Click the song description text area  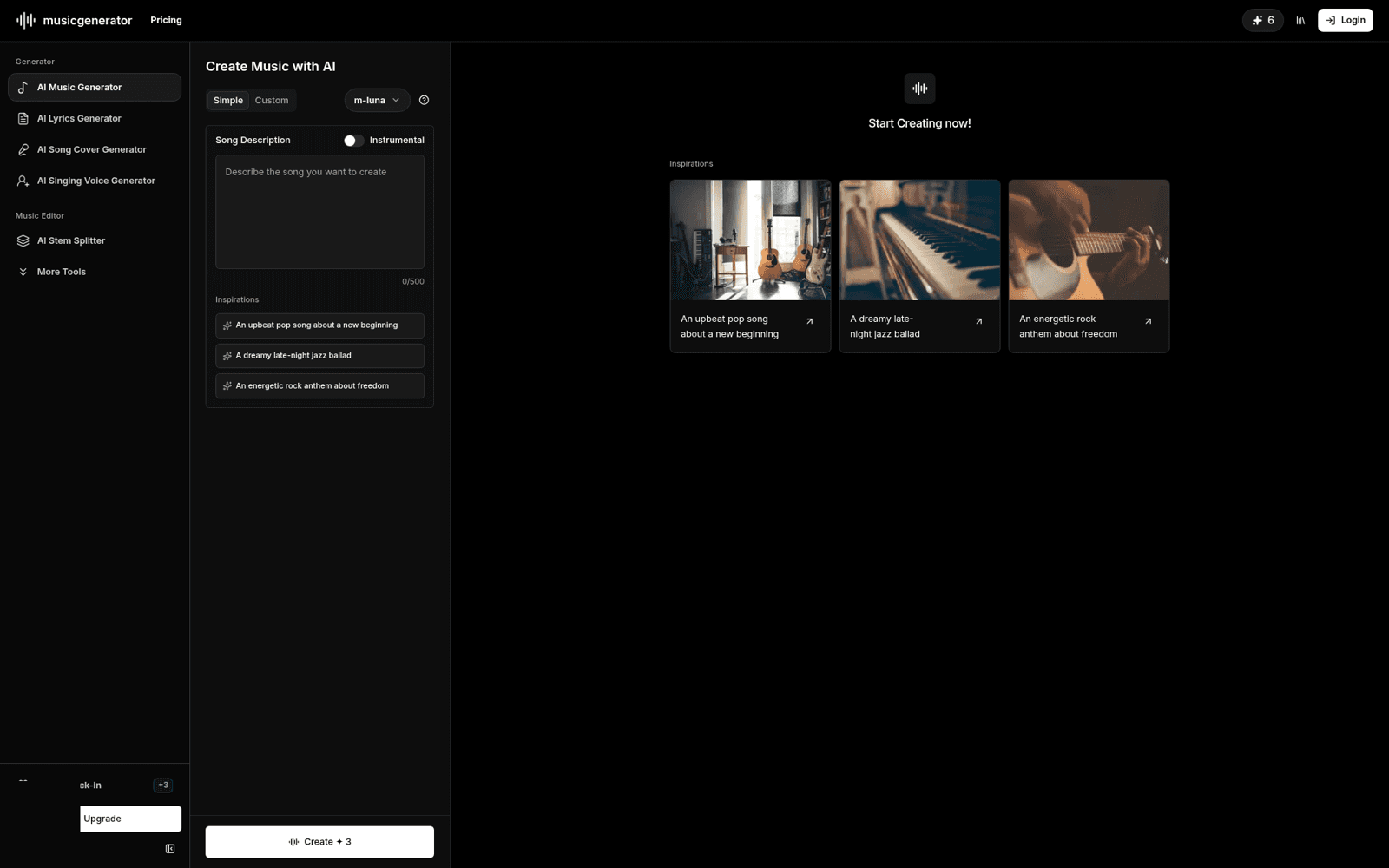[319, 212]
